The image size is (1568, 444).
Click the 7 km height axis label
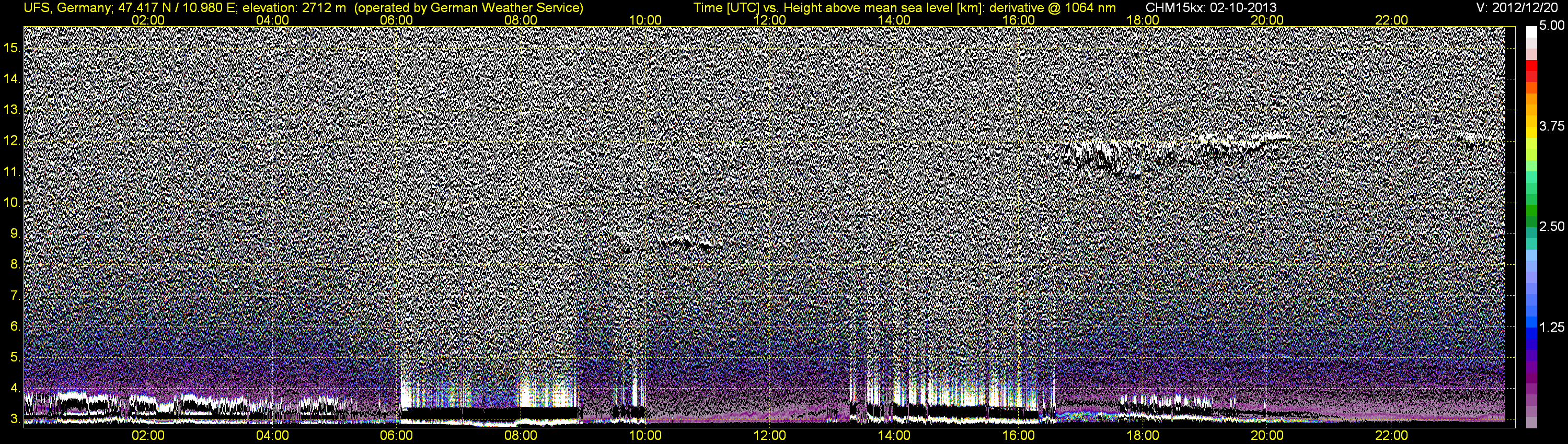[x=15, y=296]
